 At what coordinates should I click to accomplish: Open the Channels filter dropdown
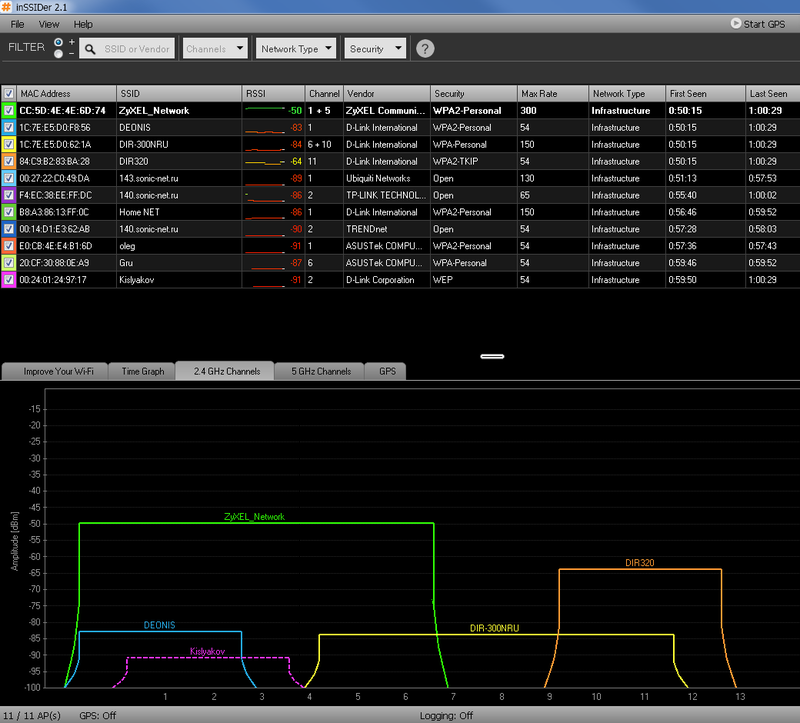pos(215,48)
